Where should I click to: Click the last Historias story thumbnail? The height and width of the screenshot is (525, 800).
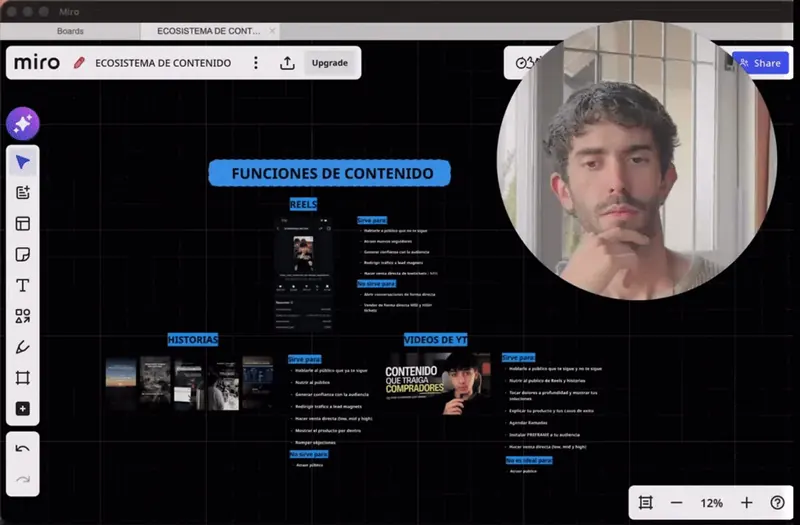[258, 383]
